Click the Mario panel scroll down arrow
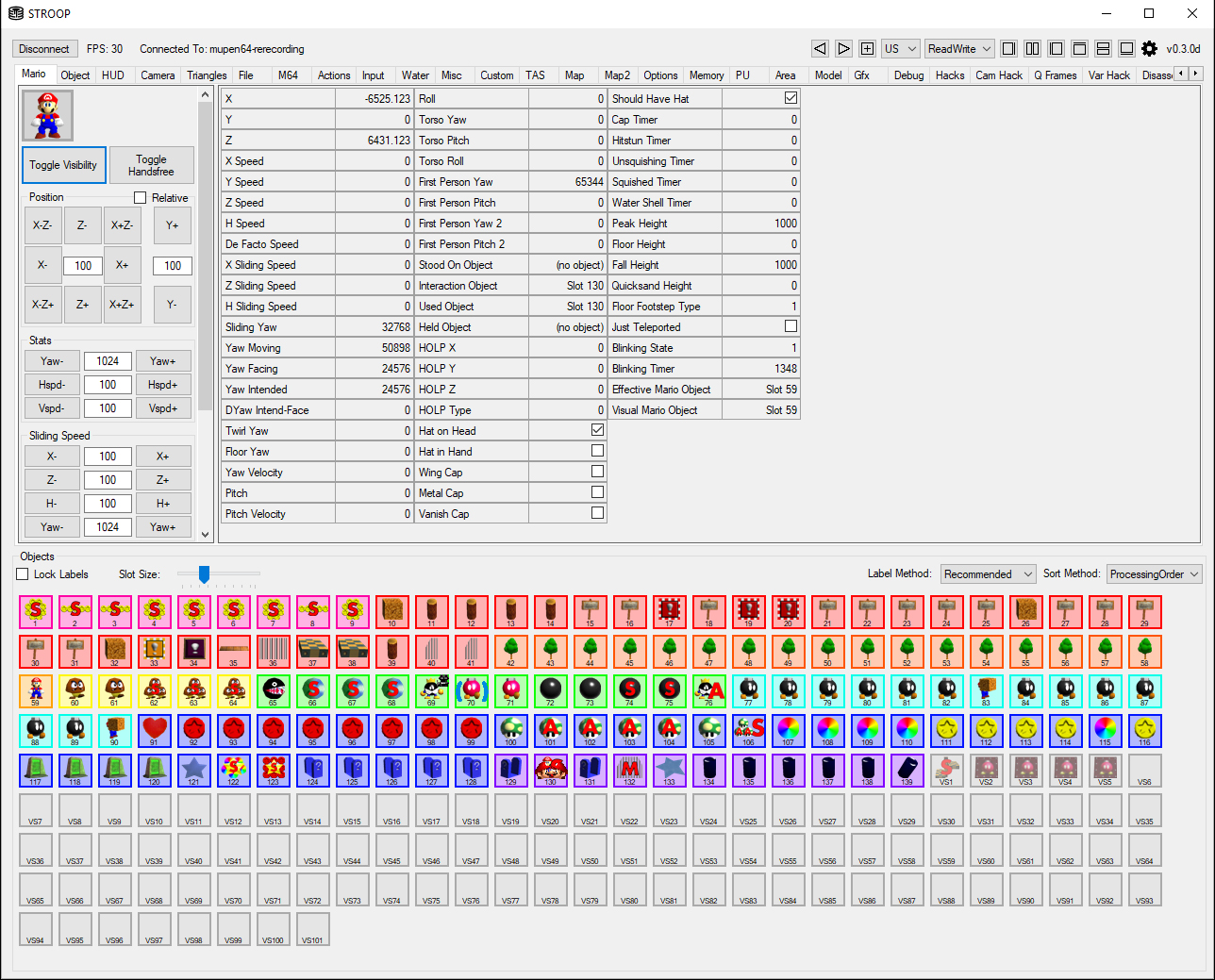 click(206, 534)
